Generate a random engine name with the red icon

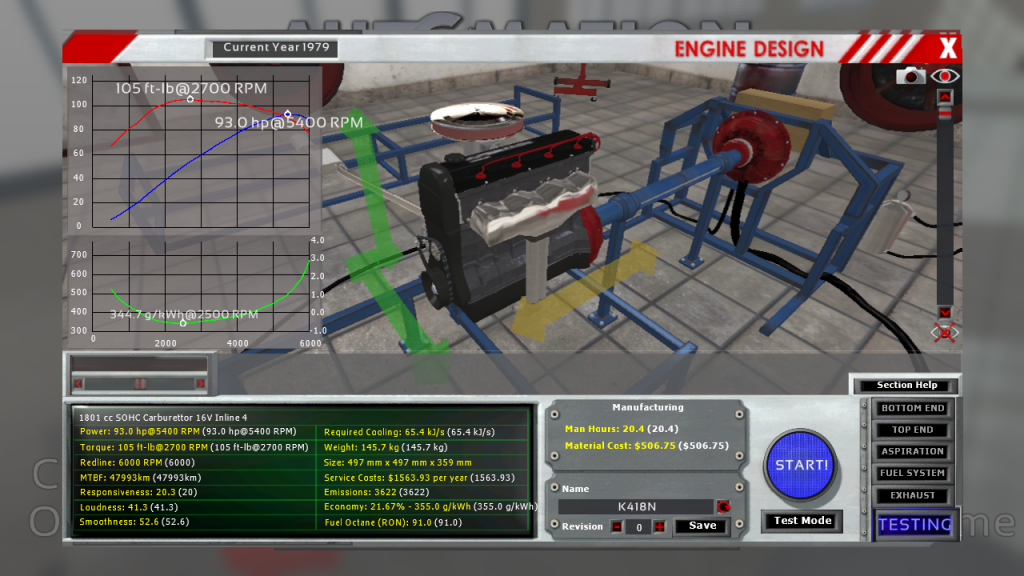(723, 507)
